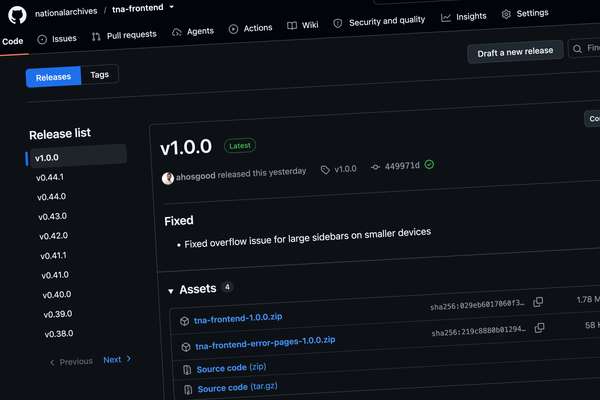The image size is (600, 400).
Task: Click the sha256:029eb601706af3 hash text
Action: point(477,305)
